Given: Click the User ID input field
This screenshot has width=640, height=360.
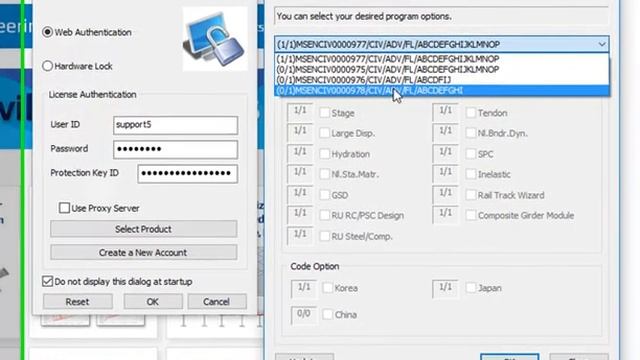Looking at the screenshot, I should 176,125.
